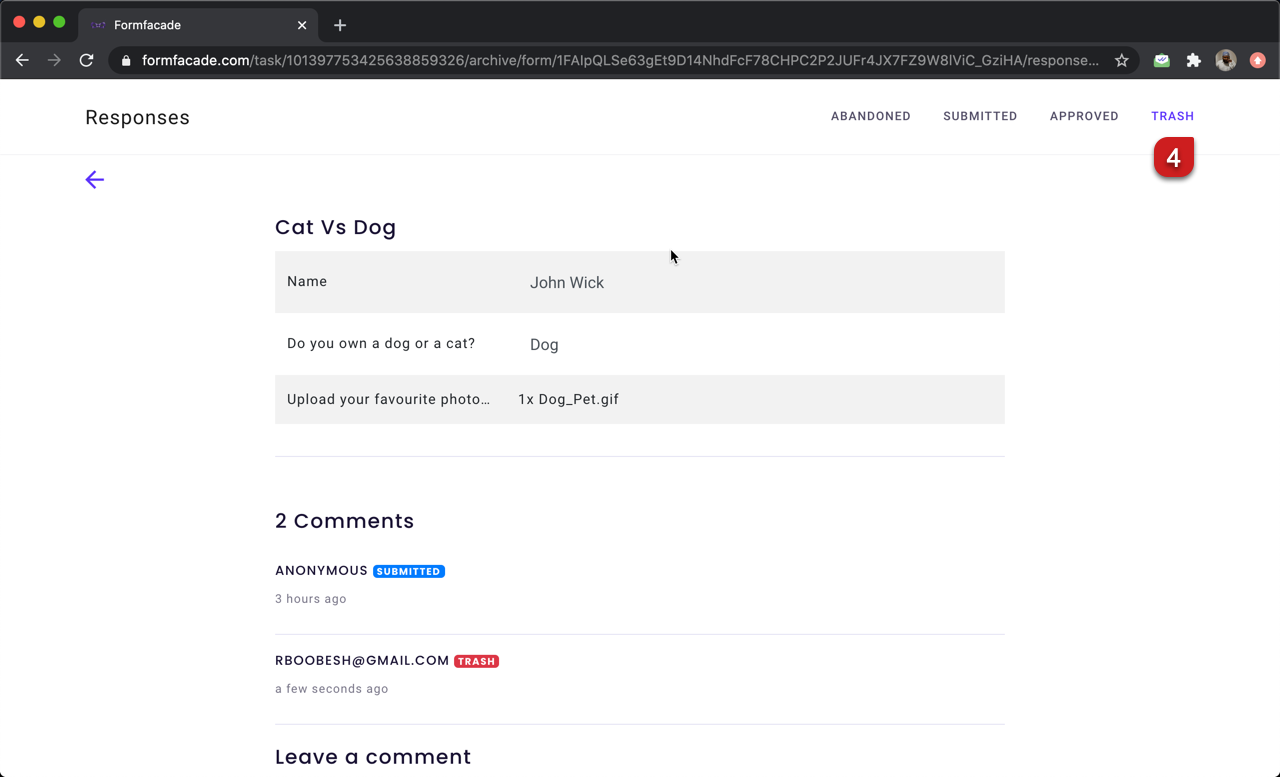Open the browser extensions puzzle icon
The height and width of the screenshot is (777, 1280).
point(1193,61)
